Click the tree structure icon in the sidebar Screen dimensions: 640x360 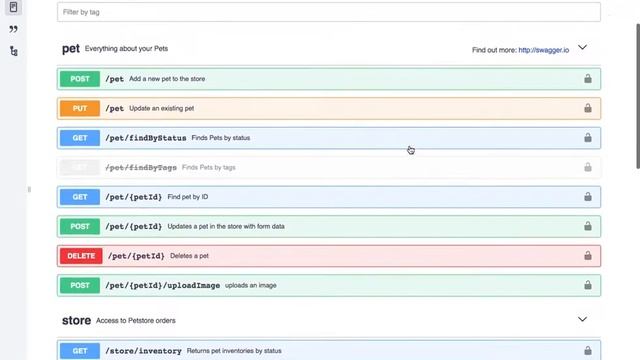(x=13, y=51)
